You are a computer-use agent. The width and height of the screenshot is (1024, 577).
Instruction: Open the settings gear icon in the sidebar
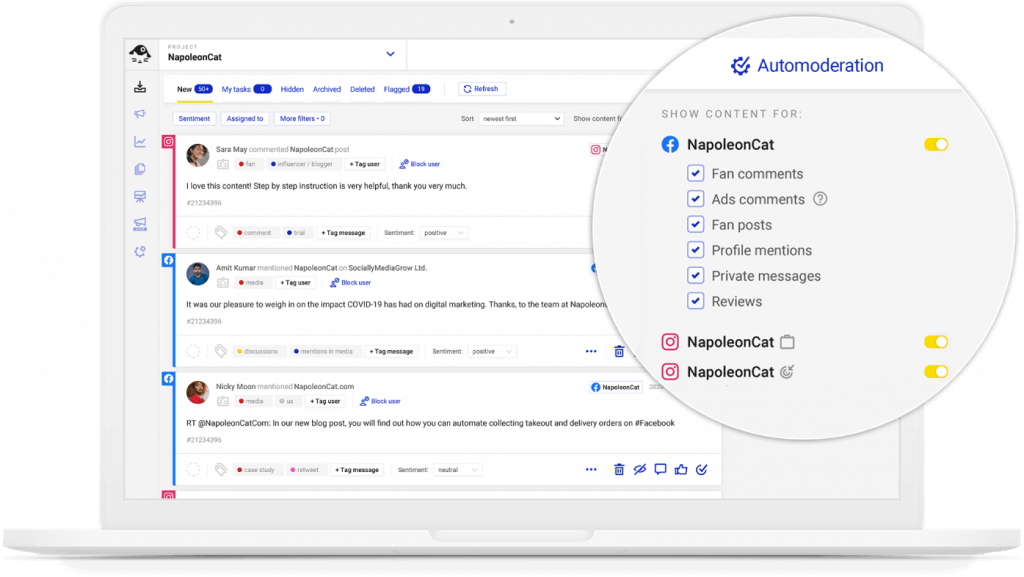140,251
